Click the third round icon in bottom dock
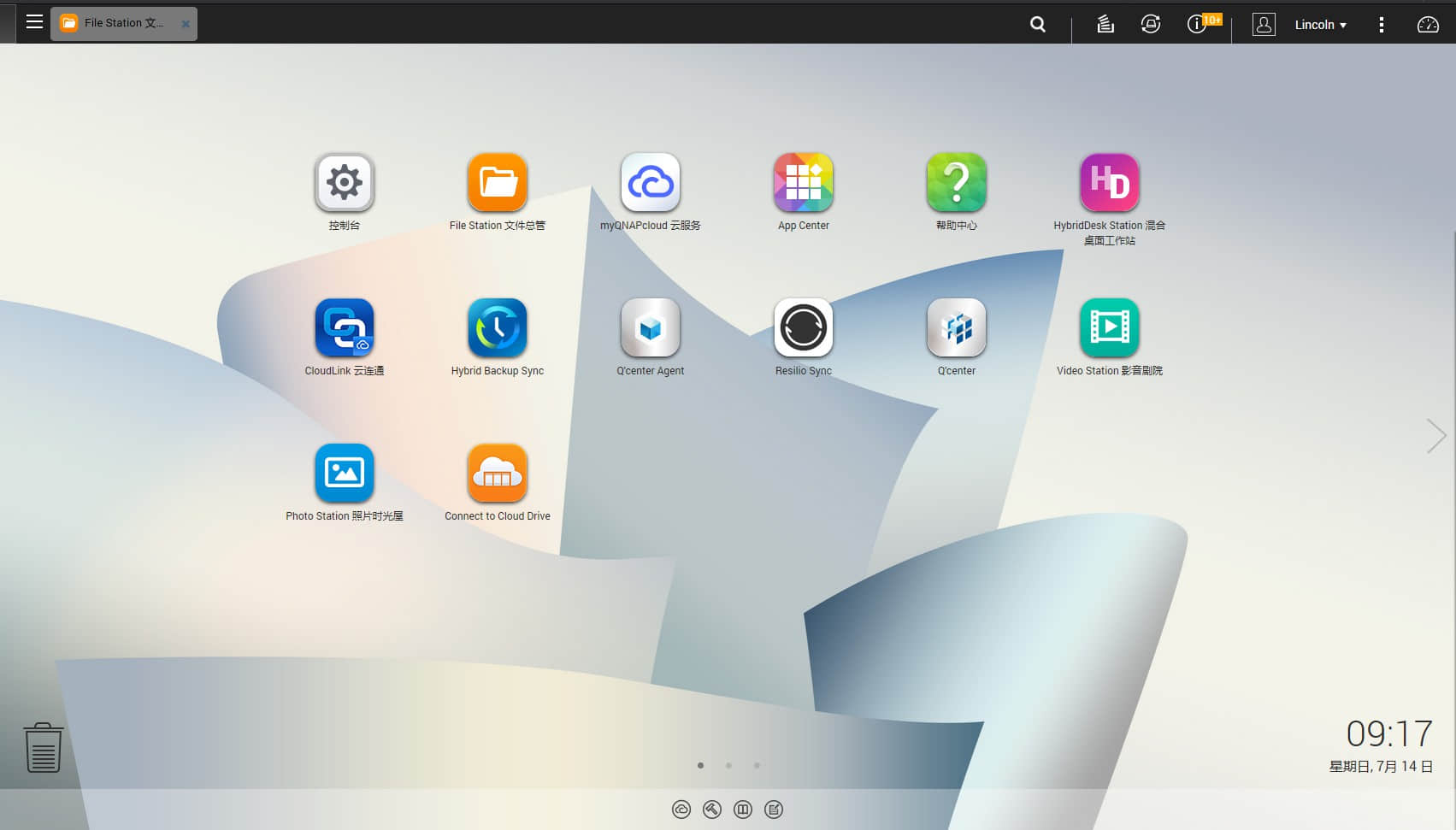Viewport: 1456px width, 830px height. 743,809
